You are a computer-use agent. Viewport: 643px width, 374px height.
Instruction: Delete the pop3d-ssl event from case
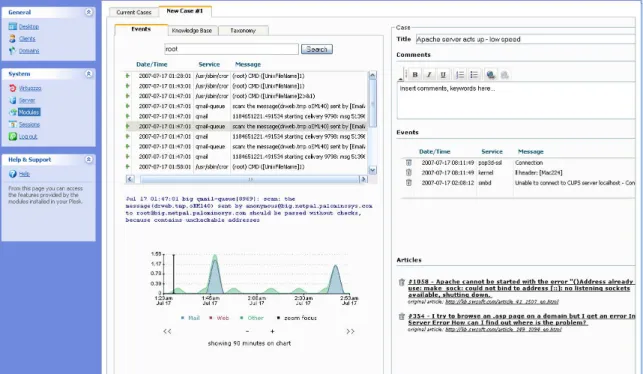408,162
